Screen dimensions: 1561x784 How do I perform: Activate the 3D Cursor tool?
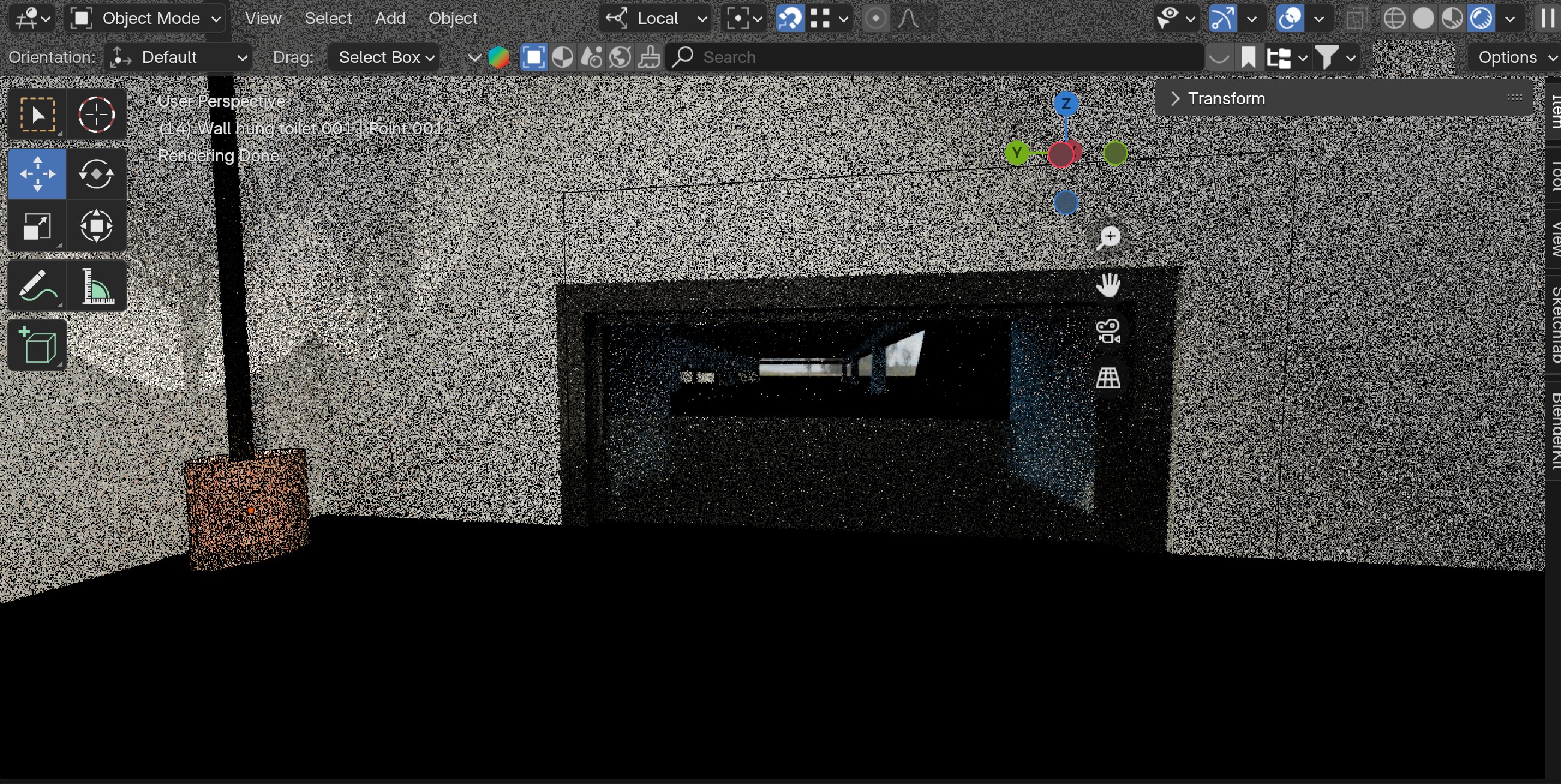pyautogui.click(x=96, y=115)
